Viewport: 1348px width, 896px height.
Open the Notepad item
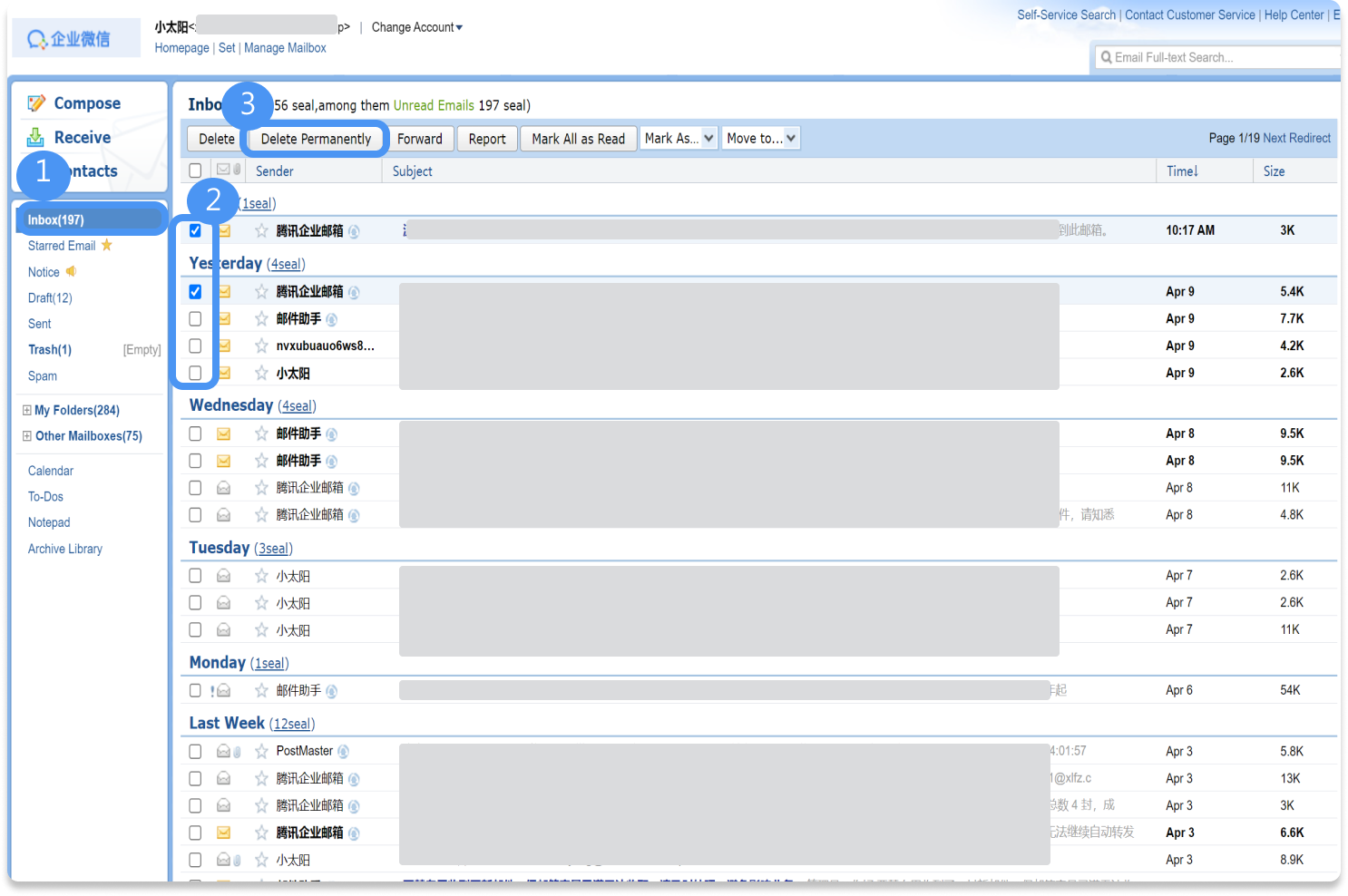click(x=49, y=522)
